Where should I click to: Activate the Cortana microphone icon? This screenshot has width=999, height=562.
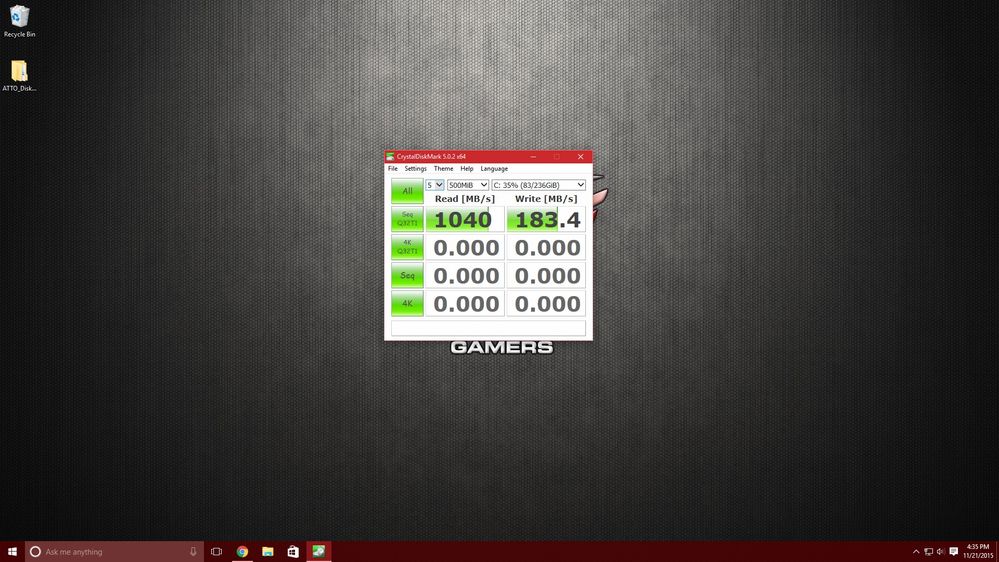(x=193, y=552)
